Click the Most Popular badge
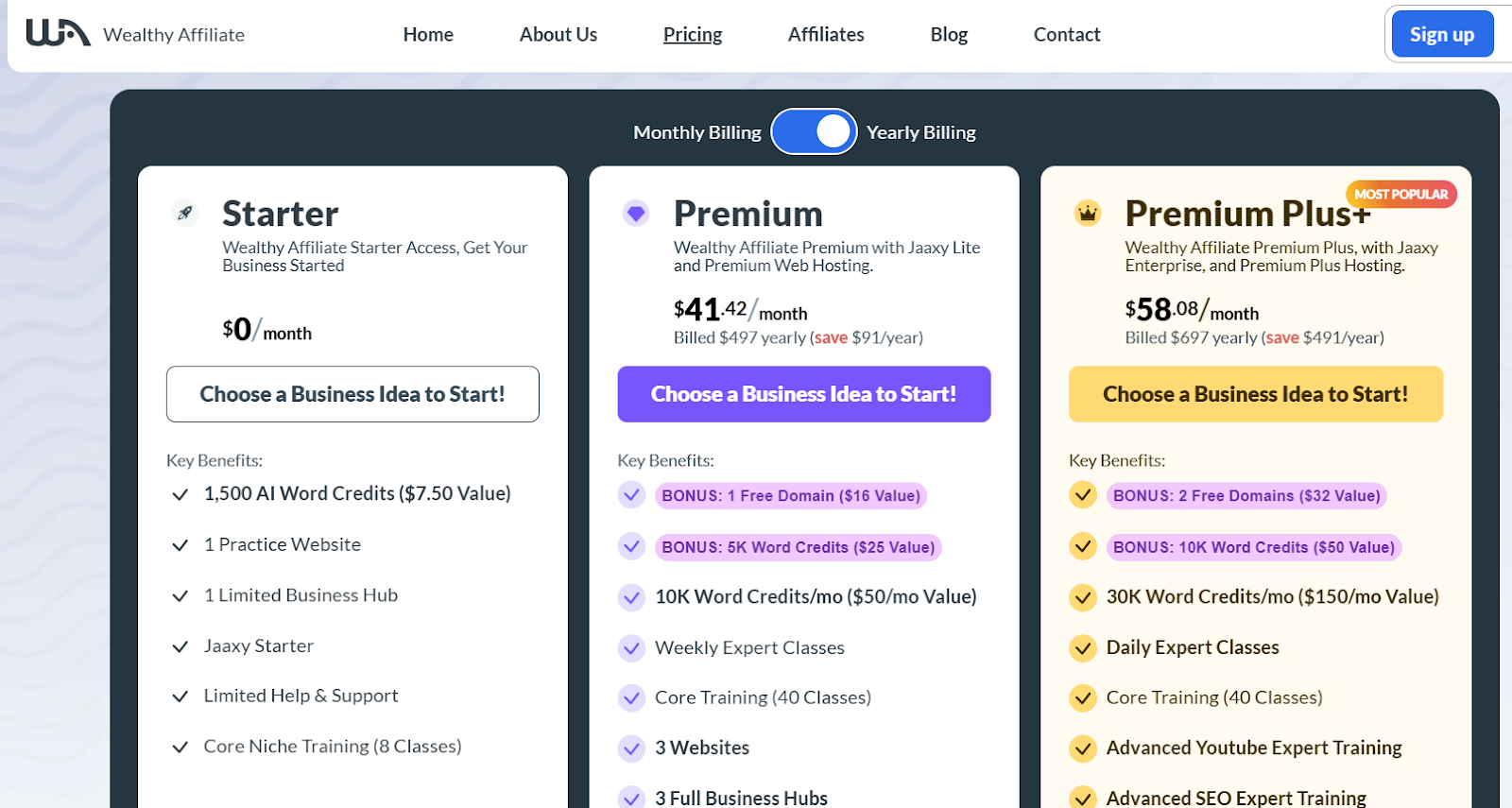This screenshot has height=808, width=1512. click(1400, 194)
